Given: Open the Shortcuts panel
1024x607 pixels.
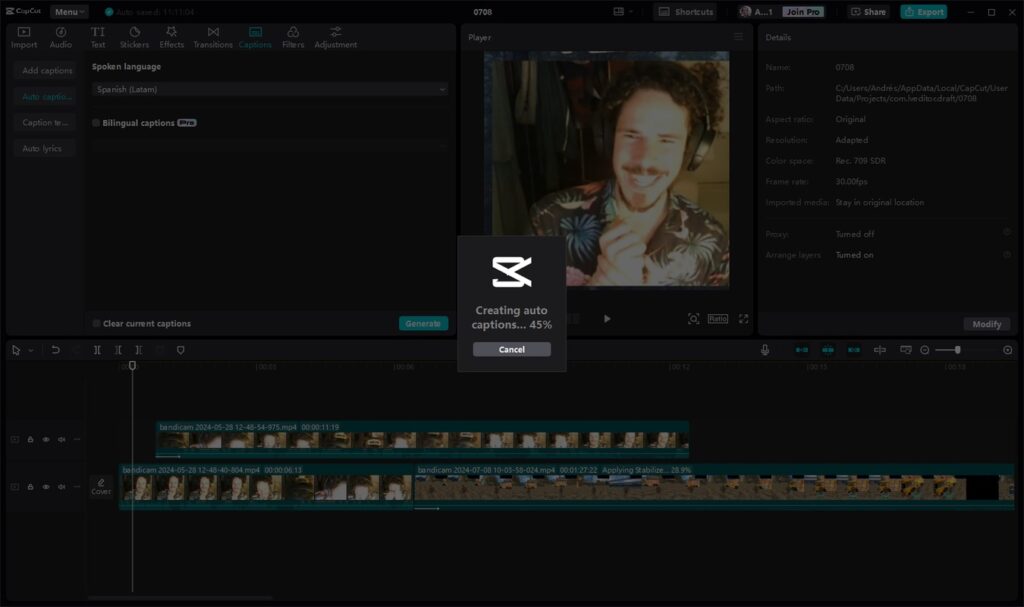Looking at the screenshot, I should (x=685, y=12).
